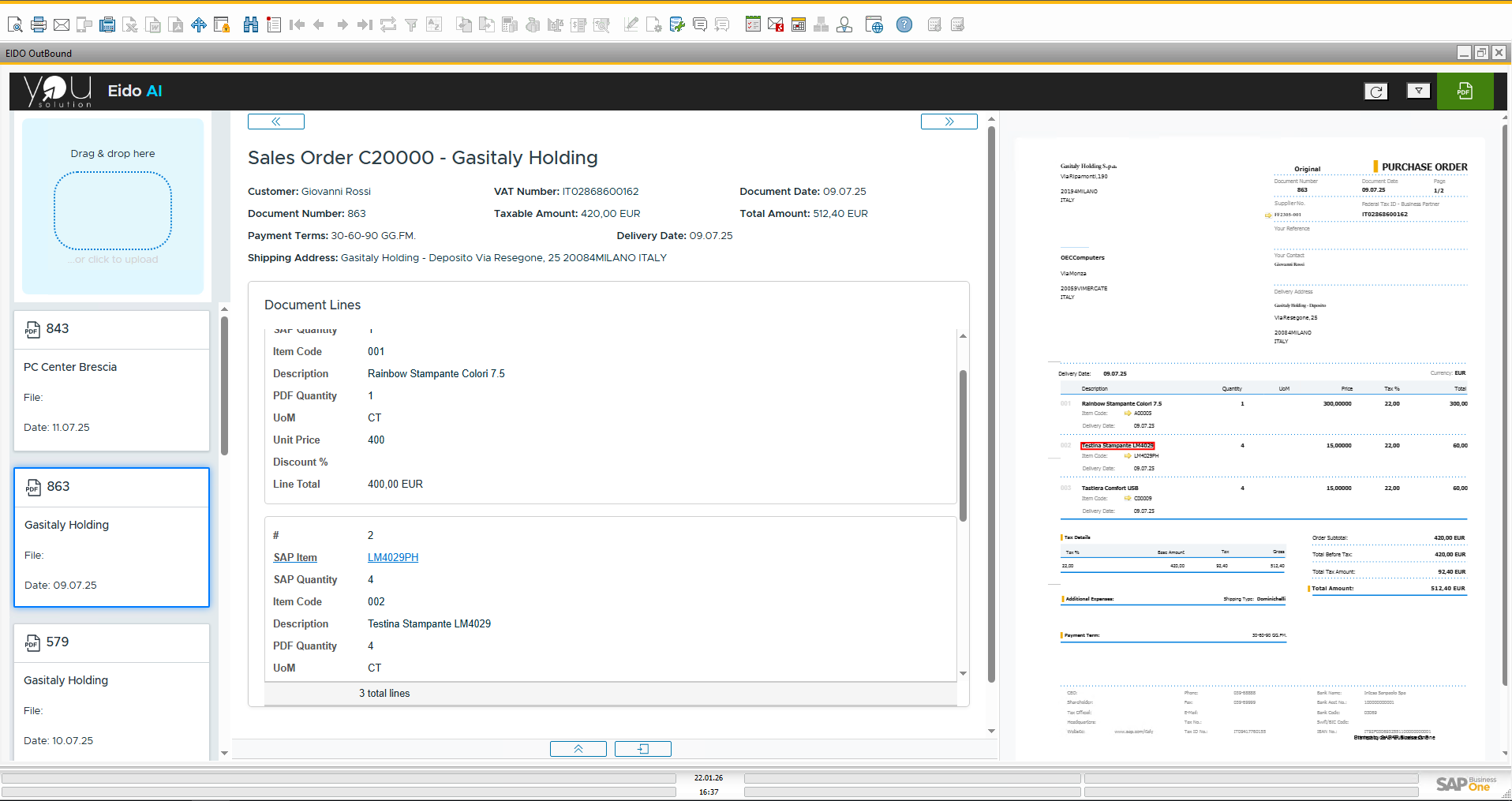Refresh Eido AI with the reload icon
Screen dimensions: 1512x801
1375,91
